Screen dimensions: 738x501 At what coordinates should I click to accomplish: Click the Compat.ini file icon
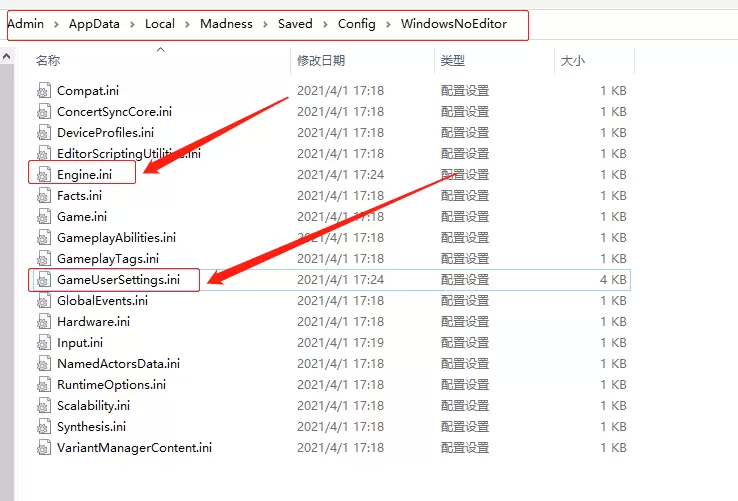(x=43, y=90)
